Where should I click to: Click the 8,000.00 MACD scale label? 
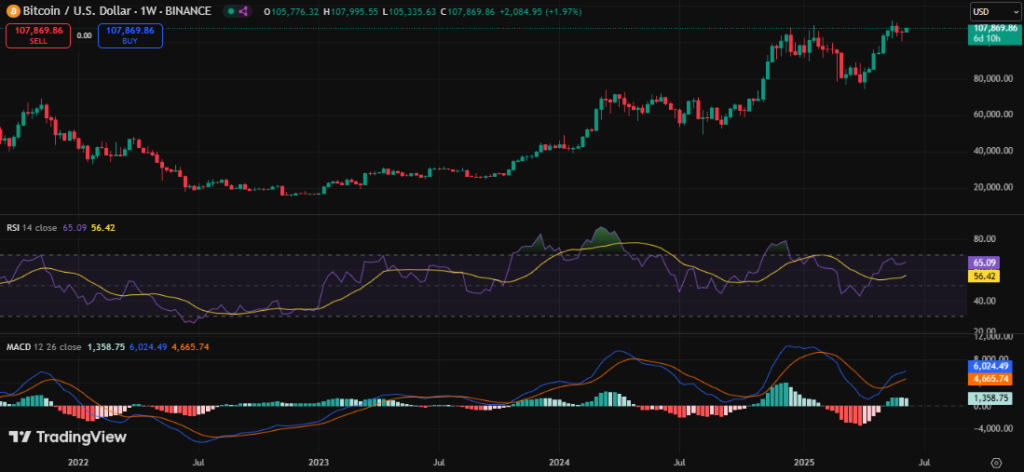tap(993, 358)
